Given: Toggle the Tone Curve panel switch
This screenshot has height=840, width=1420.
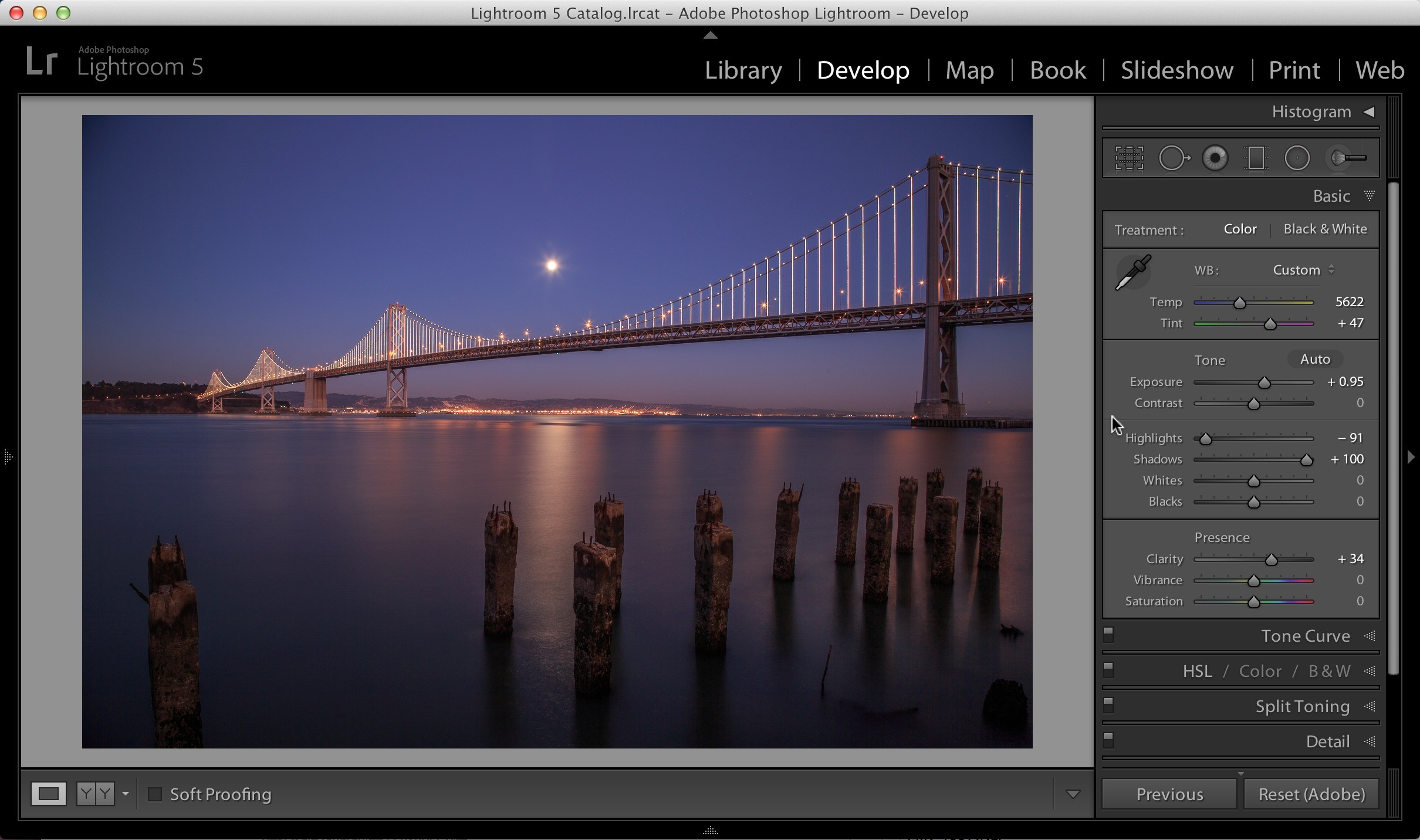Looking at the screenshot, I should [x=1108, y=635].
